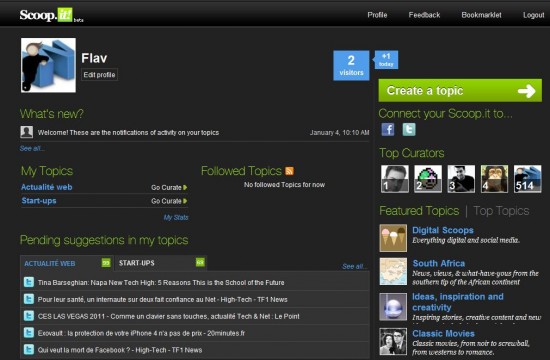
Task: Switch to the Top Topics tab
Action: pyautogui.click(x=501, y=211)
